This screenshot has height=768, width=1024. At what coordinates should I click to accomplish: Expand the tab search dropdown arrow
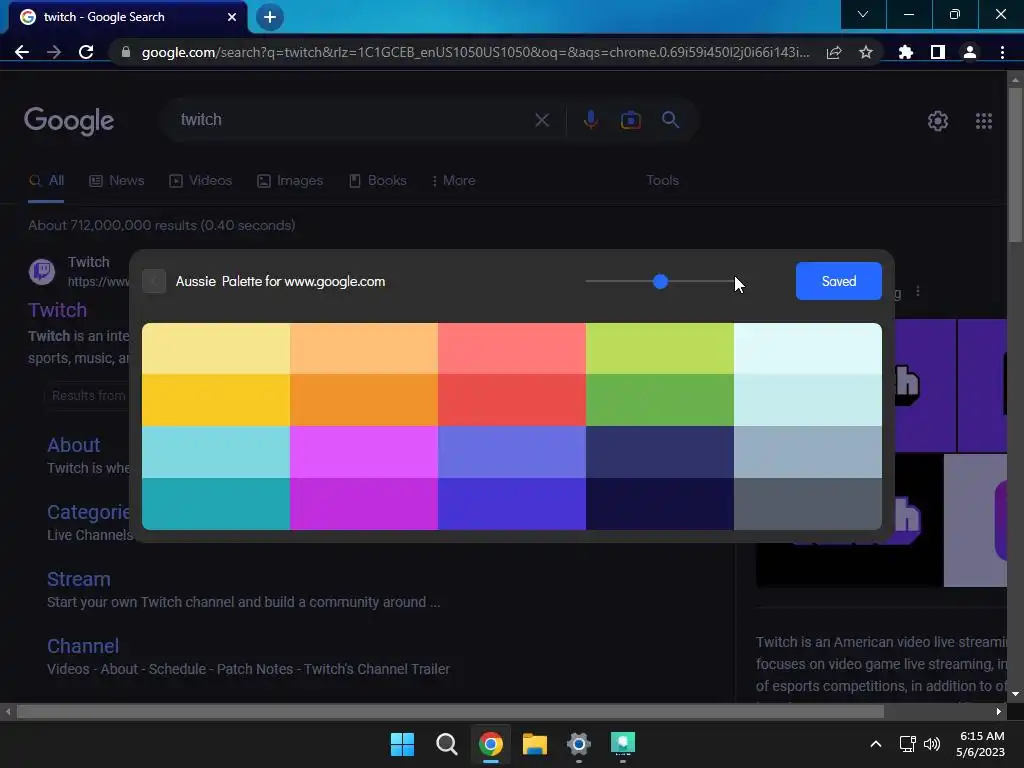[863, 14]
